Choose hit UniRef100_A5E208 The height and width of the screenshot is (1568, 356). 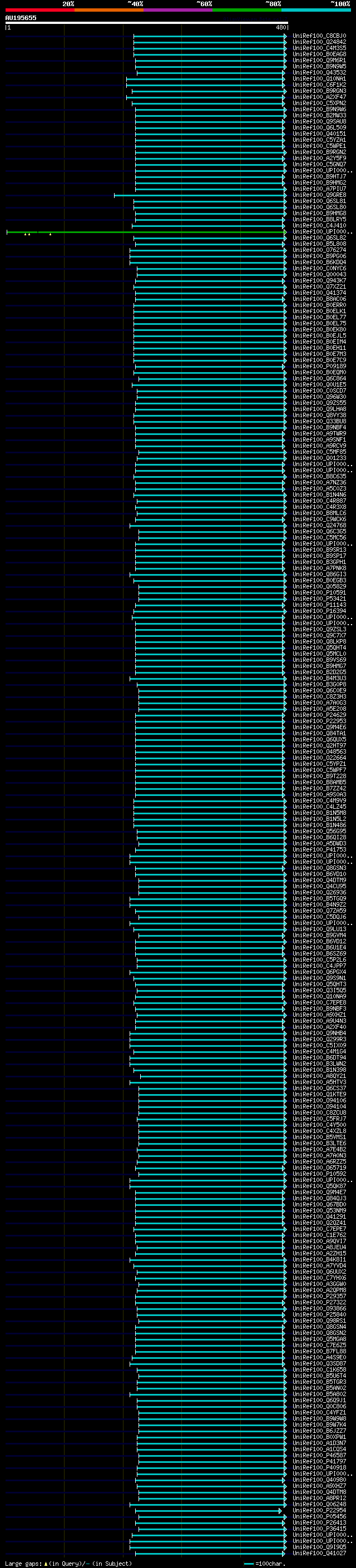coord(319,709)
